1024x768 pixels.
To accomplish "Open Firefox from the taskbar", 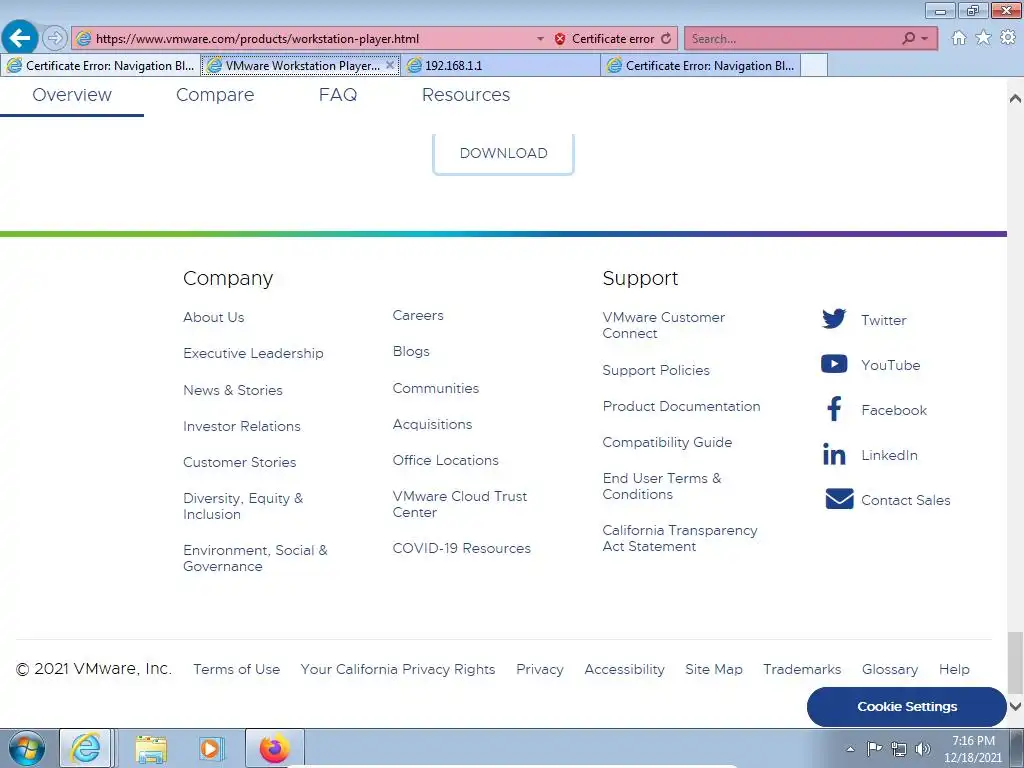I will point(274,748).
